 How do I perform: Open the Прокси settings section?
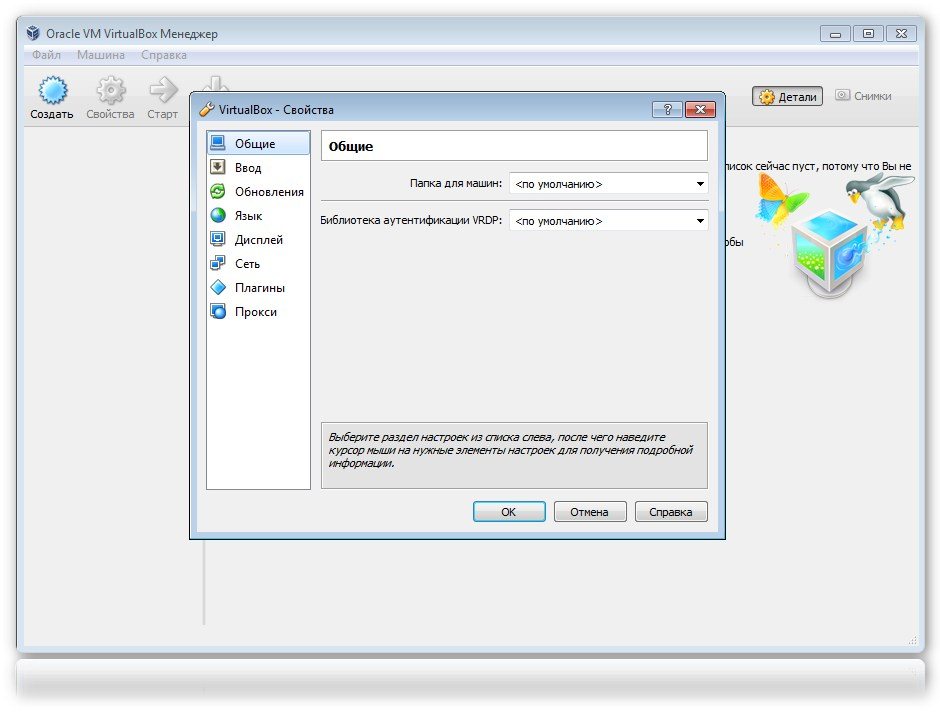click(255, 312)
